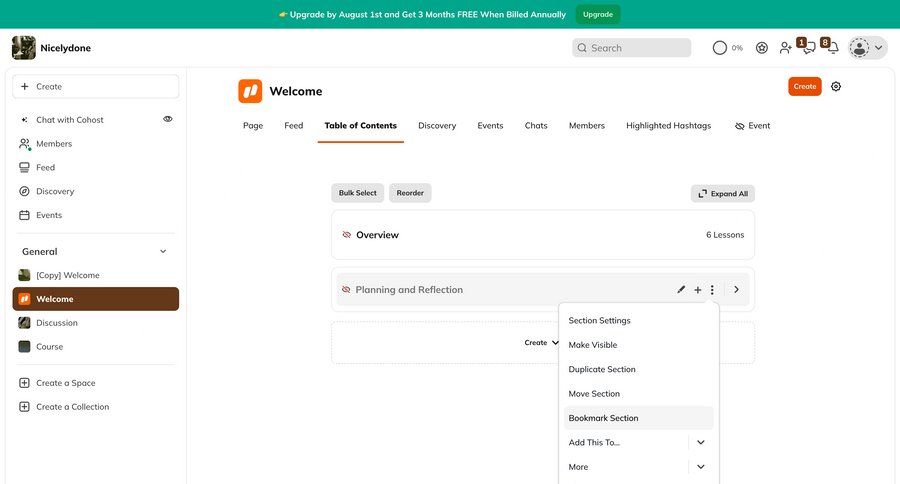The image size is (900, 484).
Task: Switch to the Feed tab
Action: click(x=293, y=126)
